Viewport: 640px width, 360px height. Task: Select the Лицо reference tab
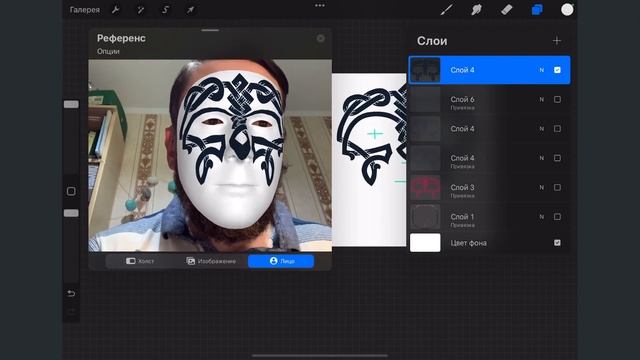pyautogui.click(x=281, y=261)
